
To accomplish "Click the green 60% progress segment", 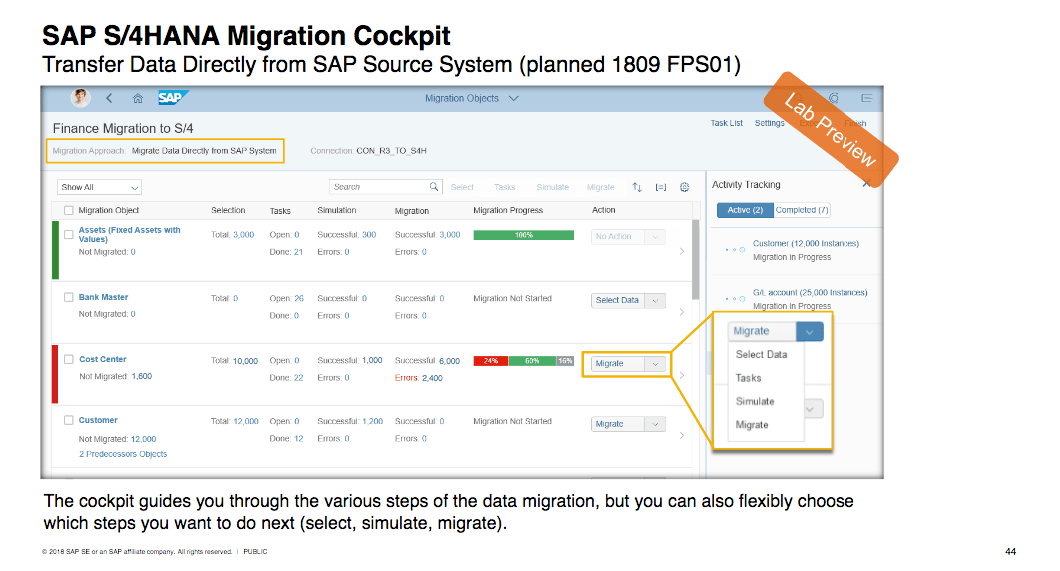I will [x=532, y=361].
